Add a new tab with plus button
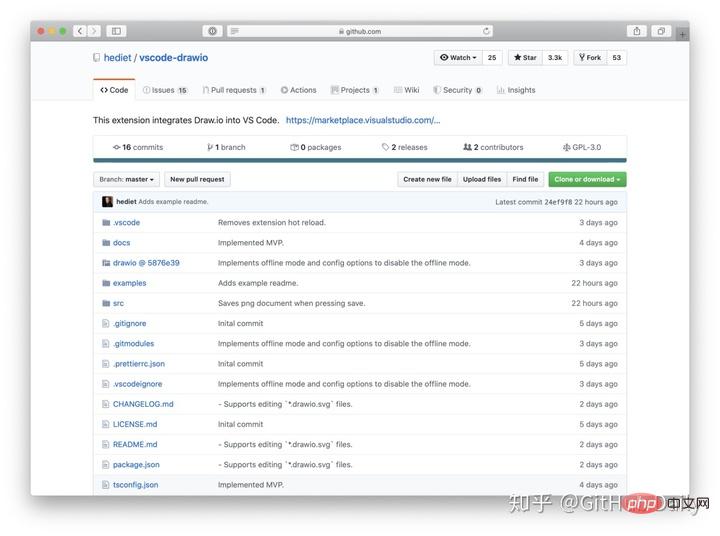The width and height of the screenshot is (720, 536). click(x=682, y=34)
